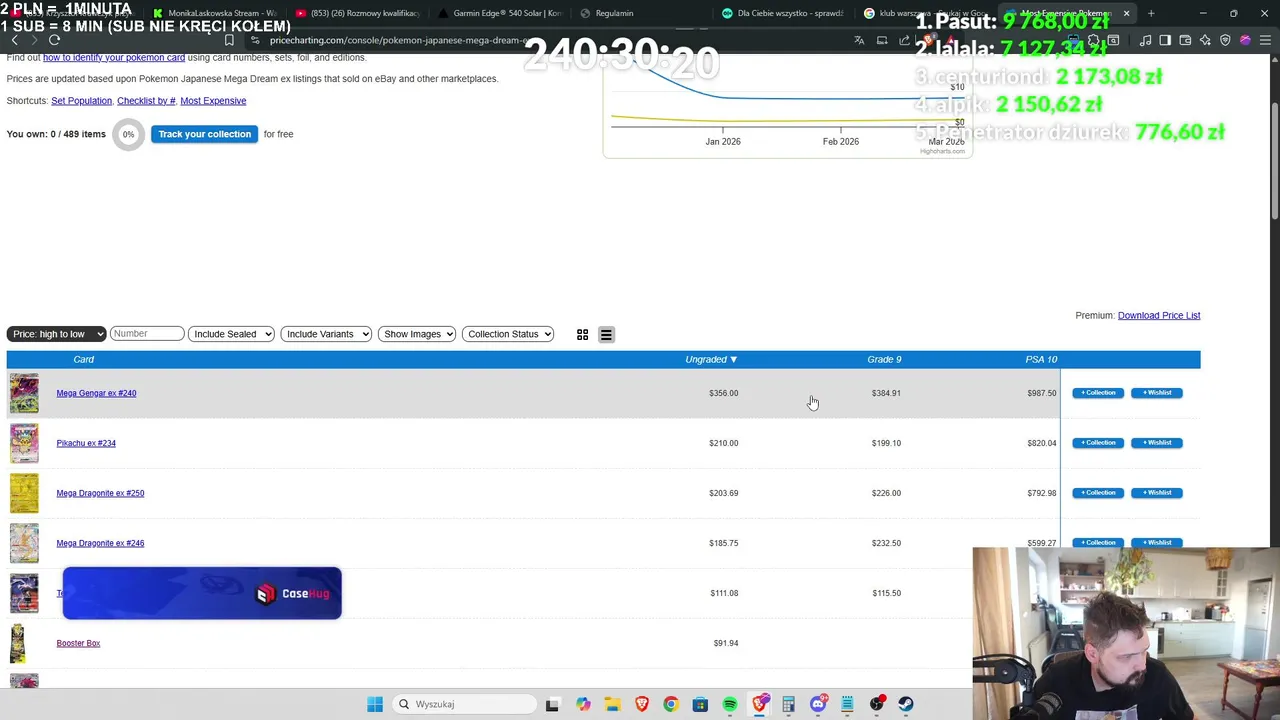Open Brave Wallet icon
Image resolution: width=1280 pixels, height=720 pixels.
(1185, 40)
